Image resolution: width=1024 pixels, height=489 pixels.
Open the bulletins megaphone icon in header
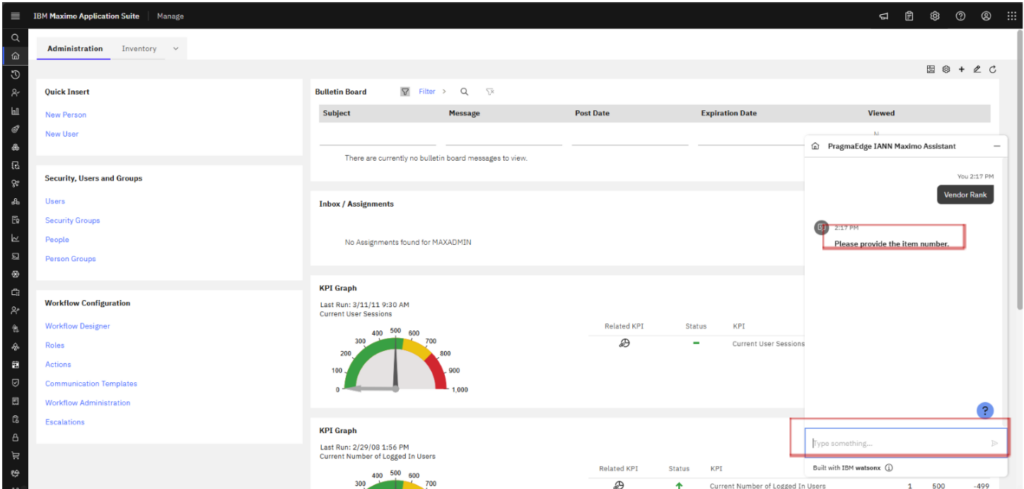click(x=884, y=16)
